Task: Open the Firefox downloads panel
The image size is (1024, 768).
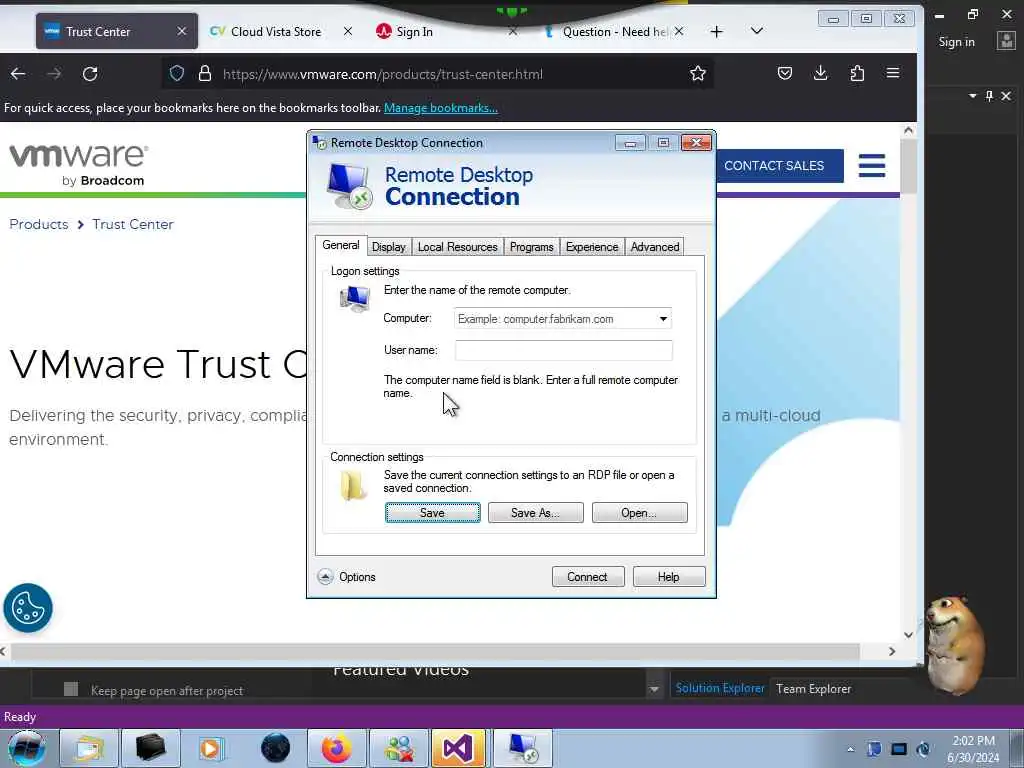Action: coord(821,73)
